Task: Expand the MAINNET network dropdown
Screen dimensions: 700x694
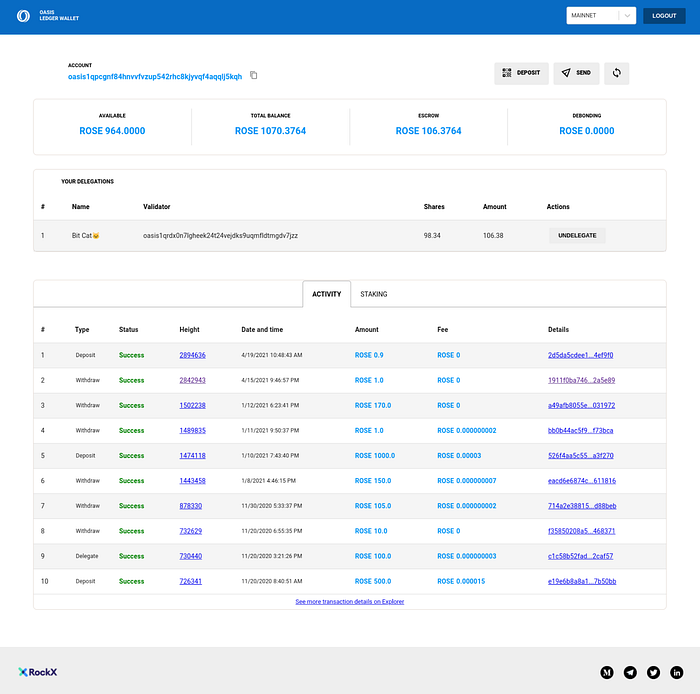Action: (601, 16)
